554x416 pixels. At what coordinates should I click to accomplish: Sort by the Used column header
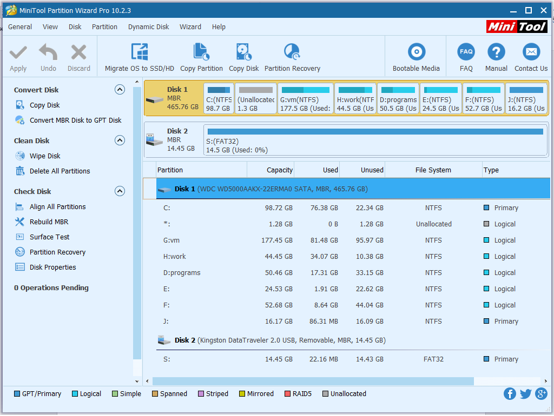(x=317, y=170)
